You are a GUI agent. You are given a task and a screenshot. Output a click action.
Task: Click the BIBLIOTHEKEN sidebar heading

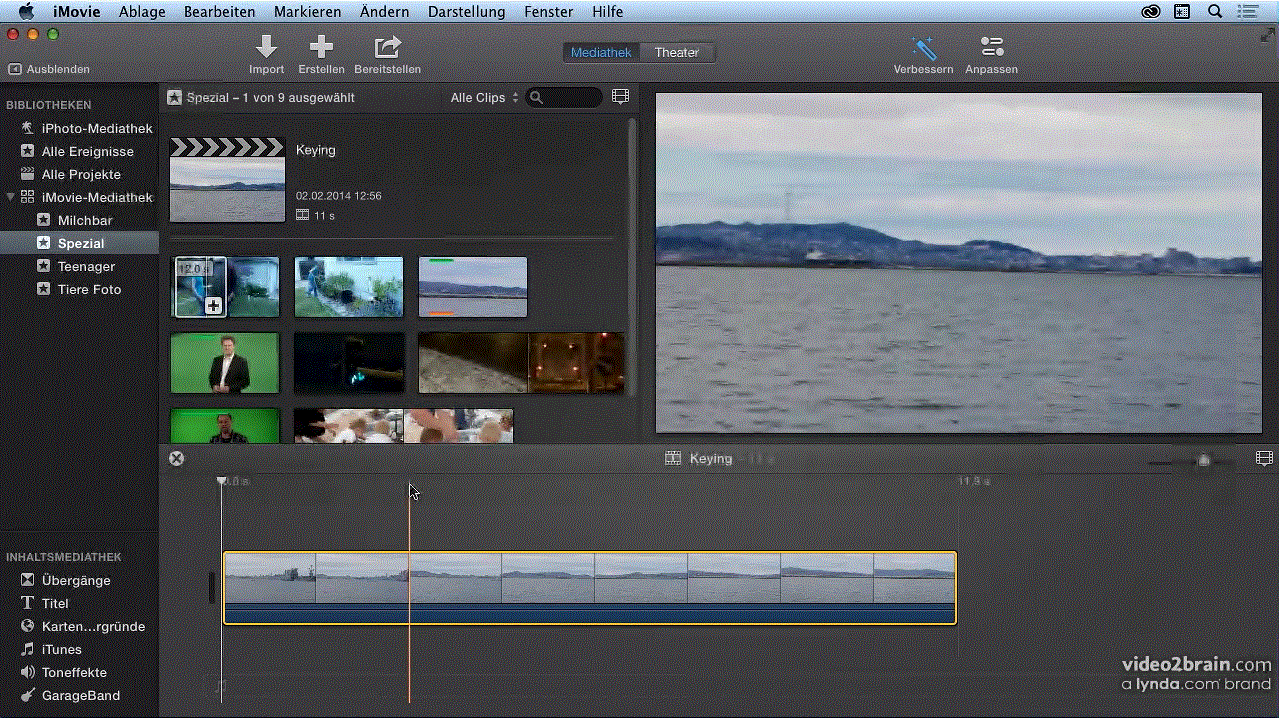48,105
